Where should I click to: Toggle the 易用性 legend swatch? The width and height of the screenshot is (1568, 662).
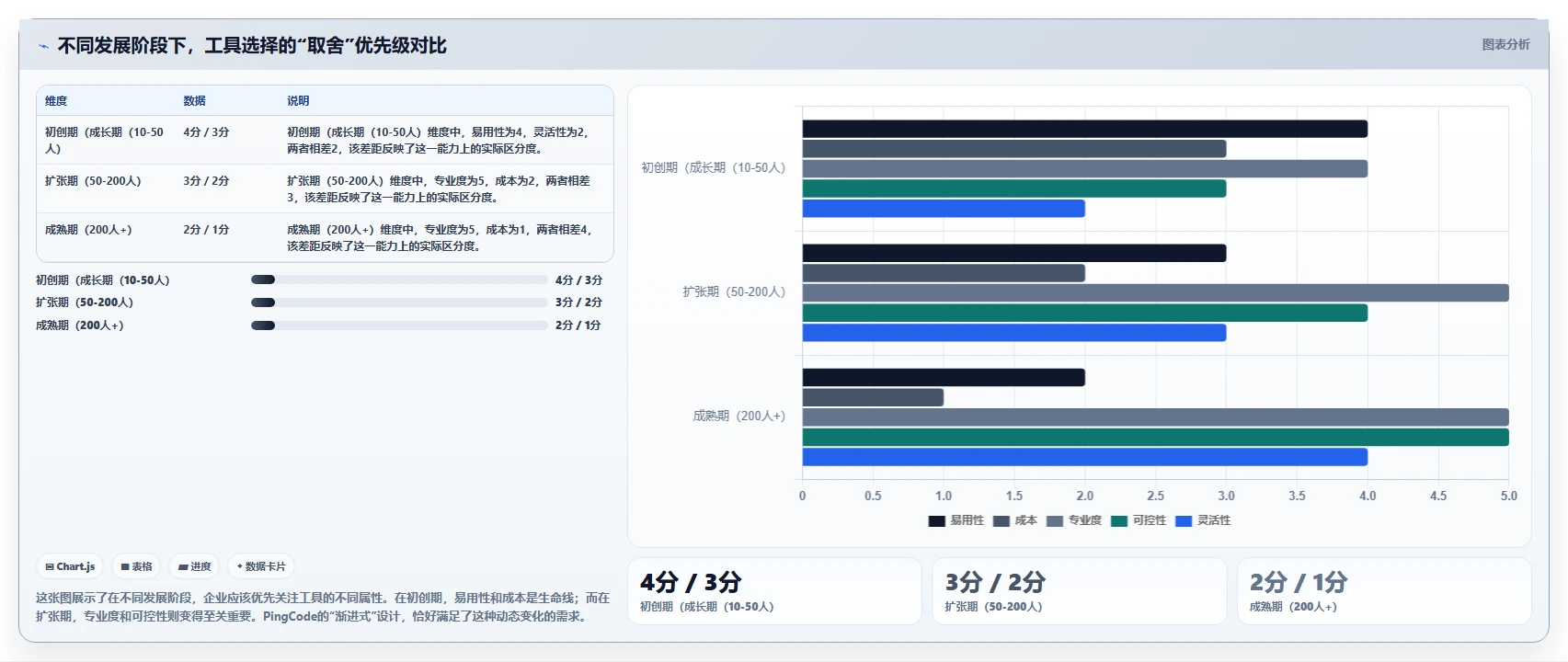point(936,520)
